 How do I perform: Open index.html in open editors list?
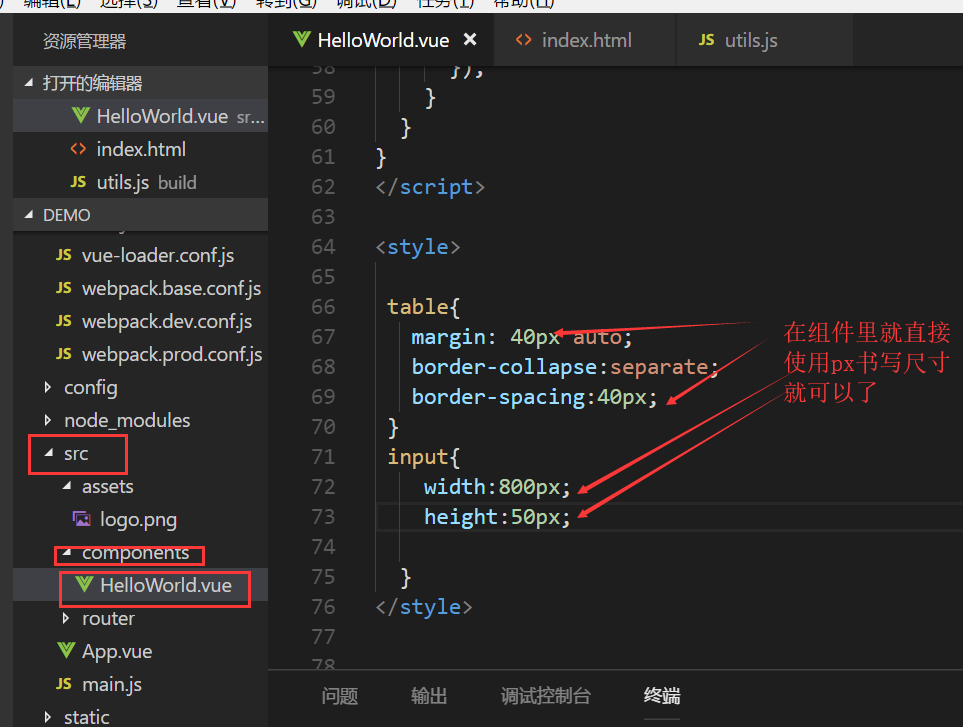coord(141,149)
